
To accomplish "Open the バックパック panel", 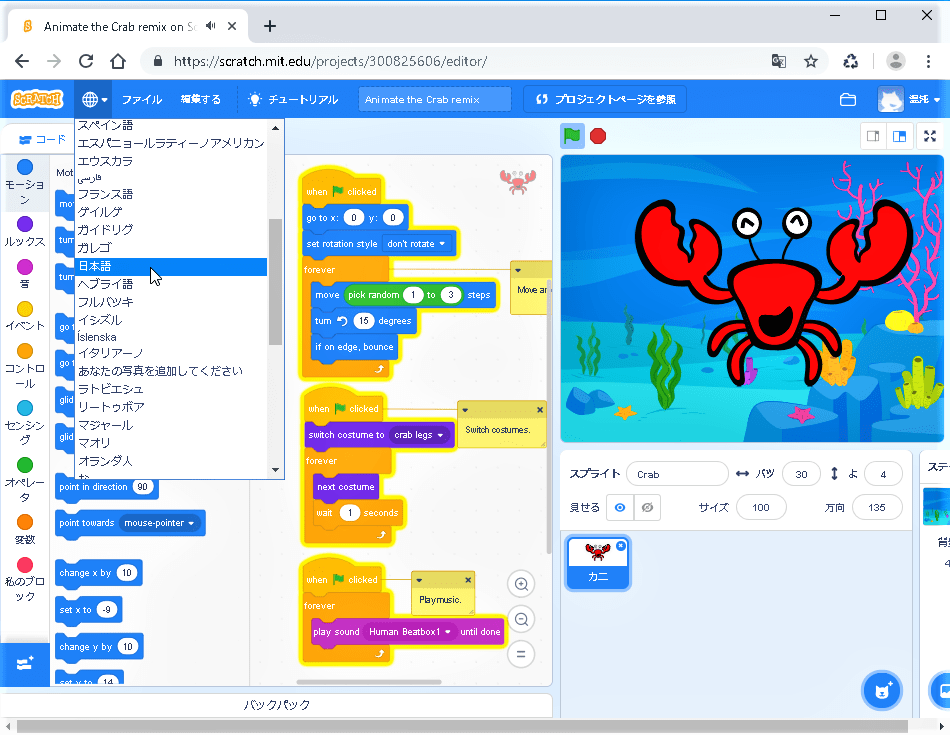I will pos(277,705).
